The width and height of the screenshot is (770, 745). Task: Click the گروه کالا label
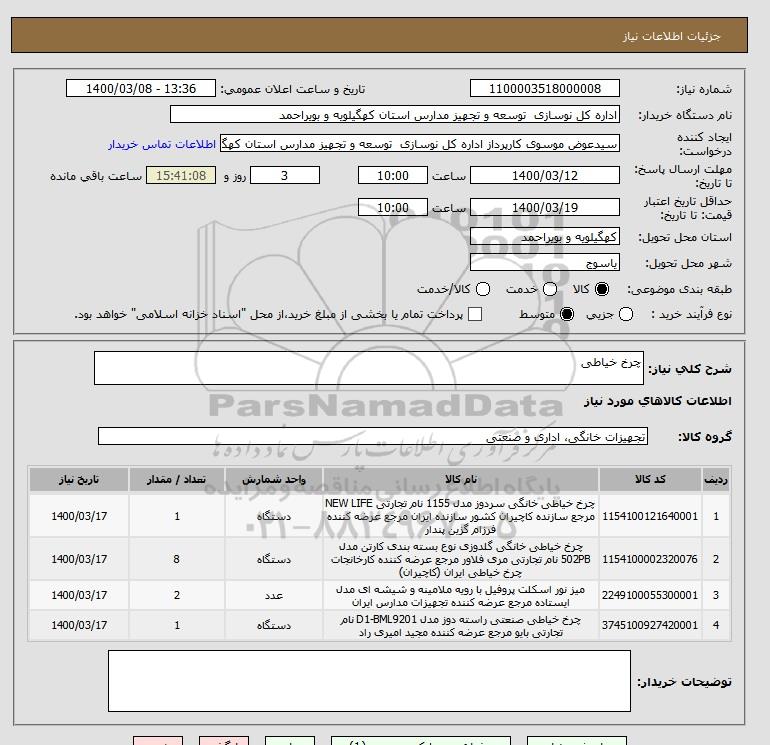point(705,436)
